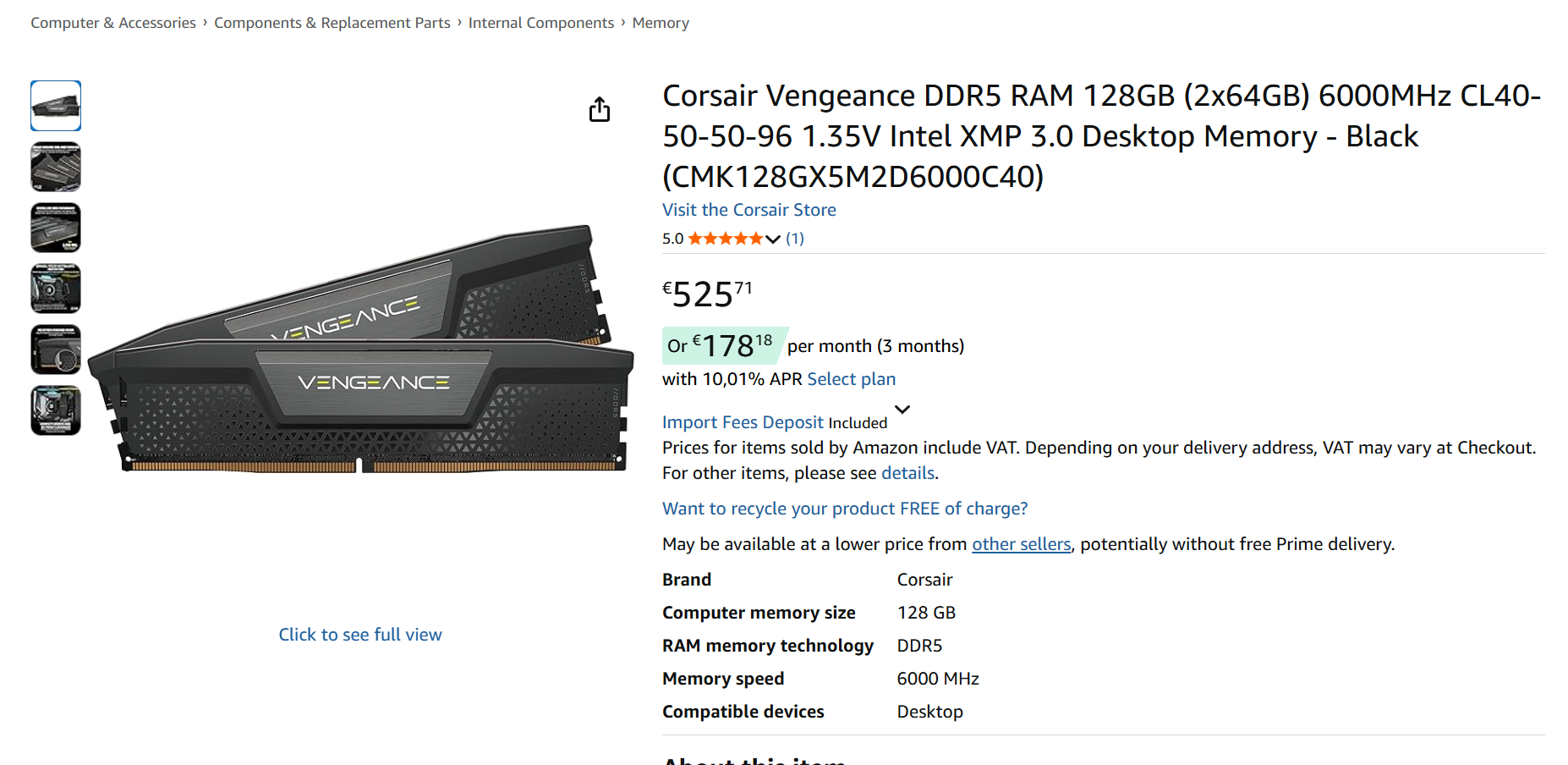Open the review count (1) link
The width and height of the screenshot is (1568, 765).
pyautogui.click(x=794, y=239)
